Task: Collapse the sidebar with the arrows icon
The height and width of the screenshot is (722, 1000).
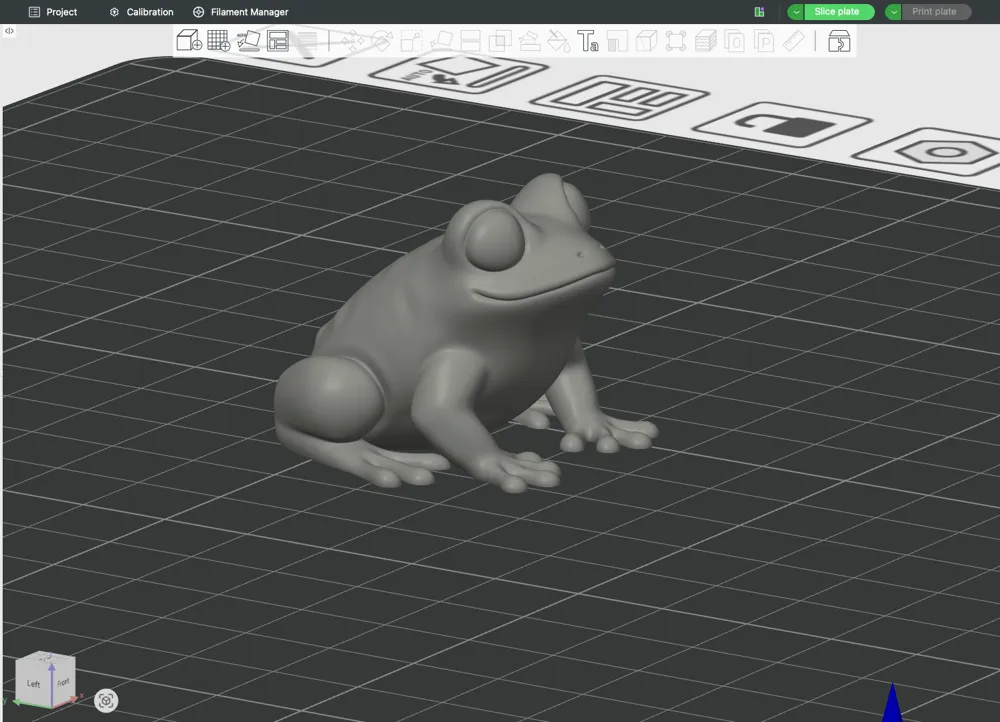Action: tap(9, 31)
